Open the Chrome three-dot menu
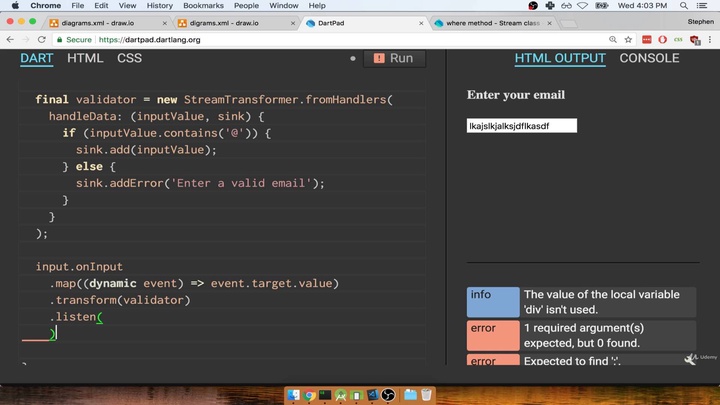The height and width of the screenshot is (405, 720). [x=710, y=40]
